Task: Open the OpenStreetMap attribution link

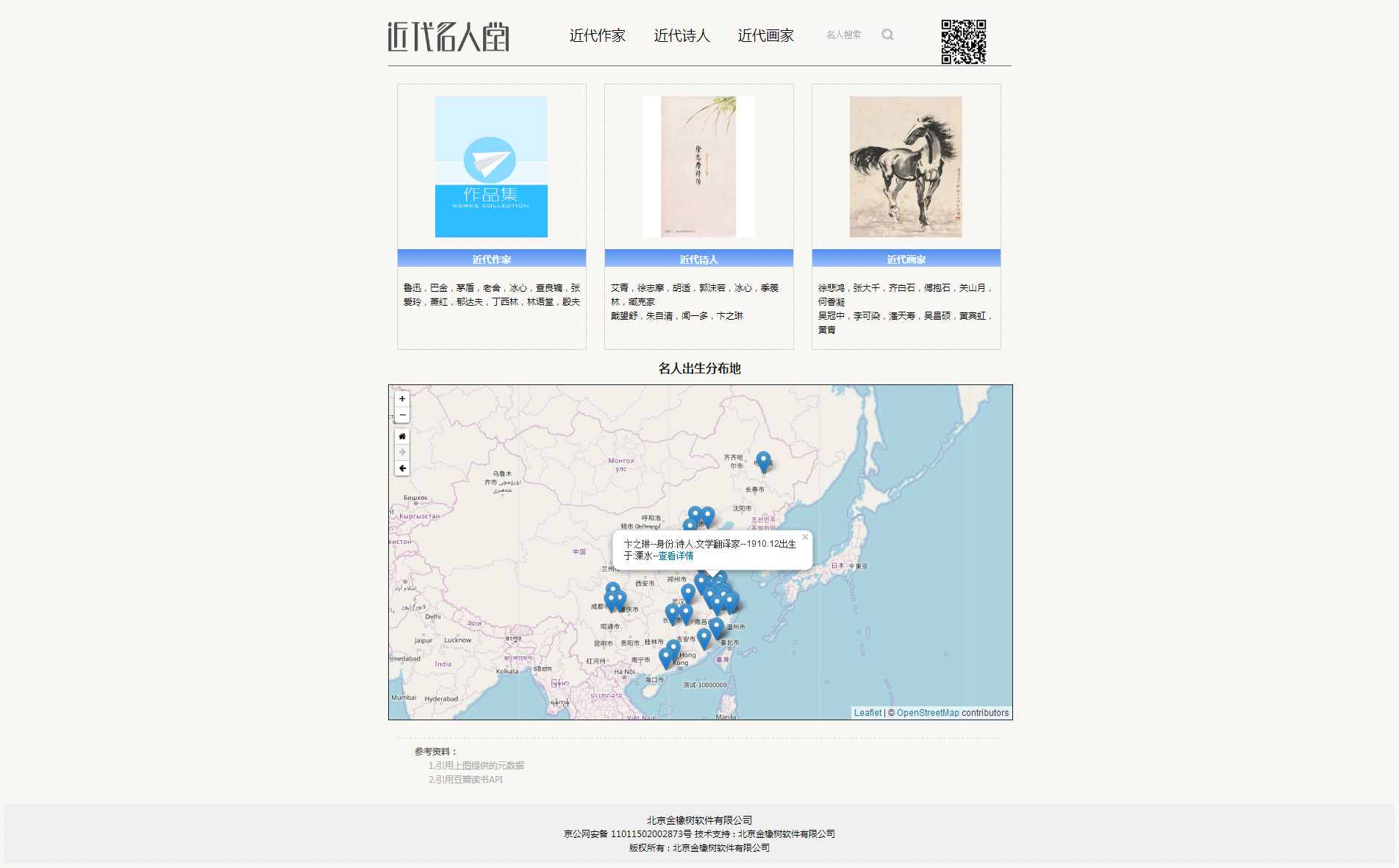Action: [928, 713]
